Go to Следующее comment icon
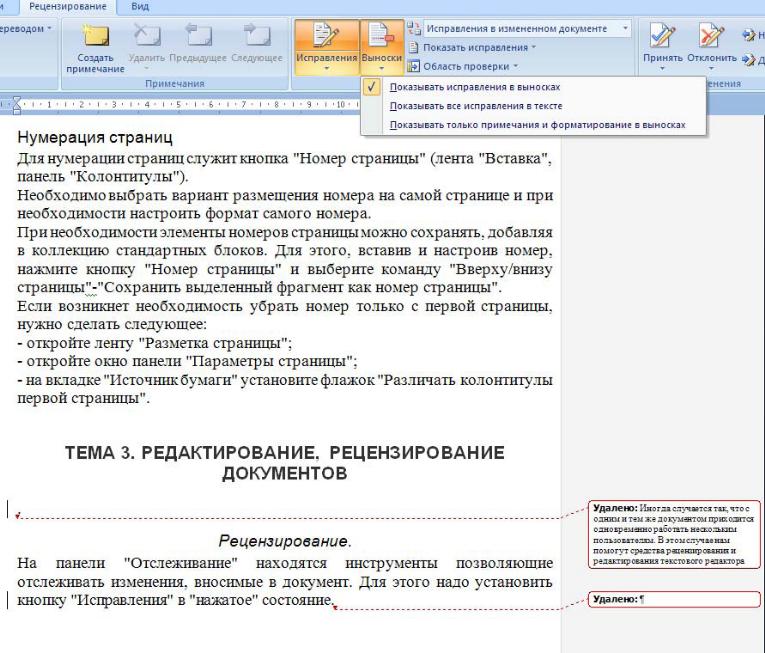The image size is (765, 653). [257, 36]
